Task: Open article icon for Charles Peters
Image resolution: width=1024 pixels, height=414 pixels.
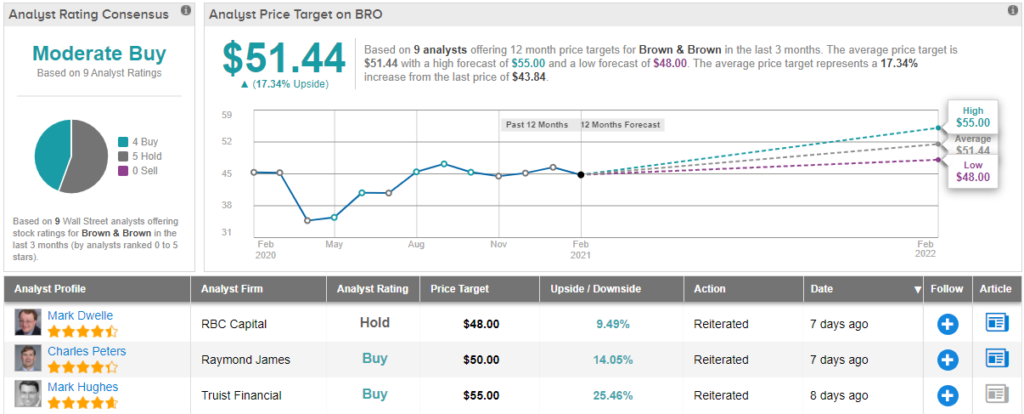Action: click(997, 358)
